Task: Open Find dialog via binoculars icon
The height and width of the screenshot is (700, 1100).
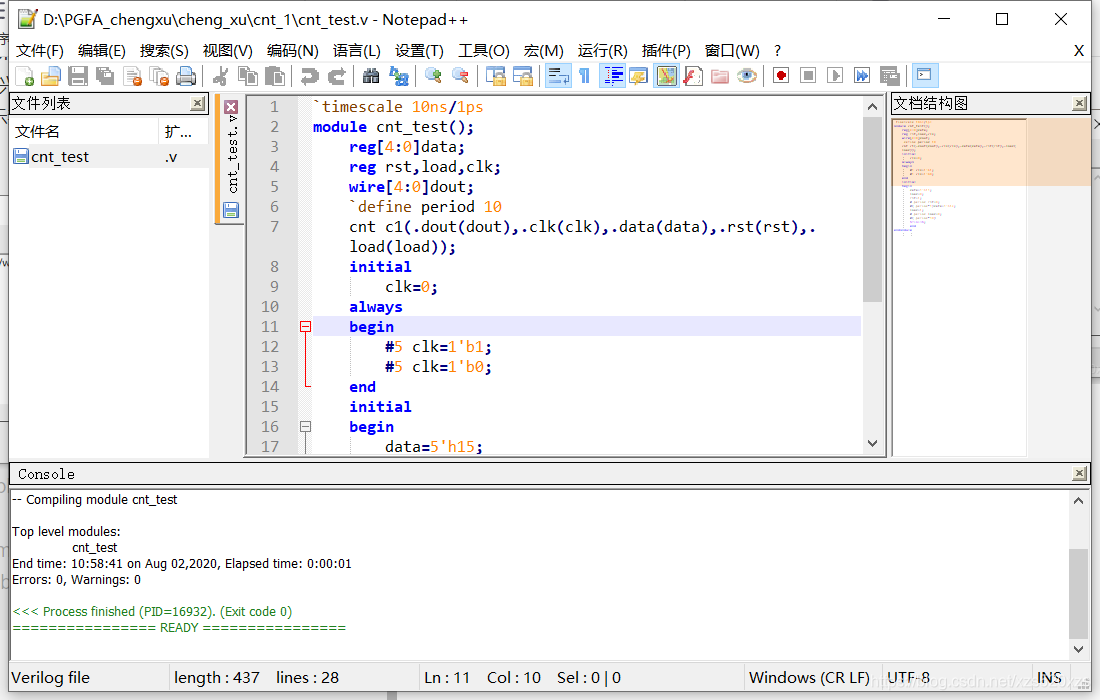Action: pos(371,76)
